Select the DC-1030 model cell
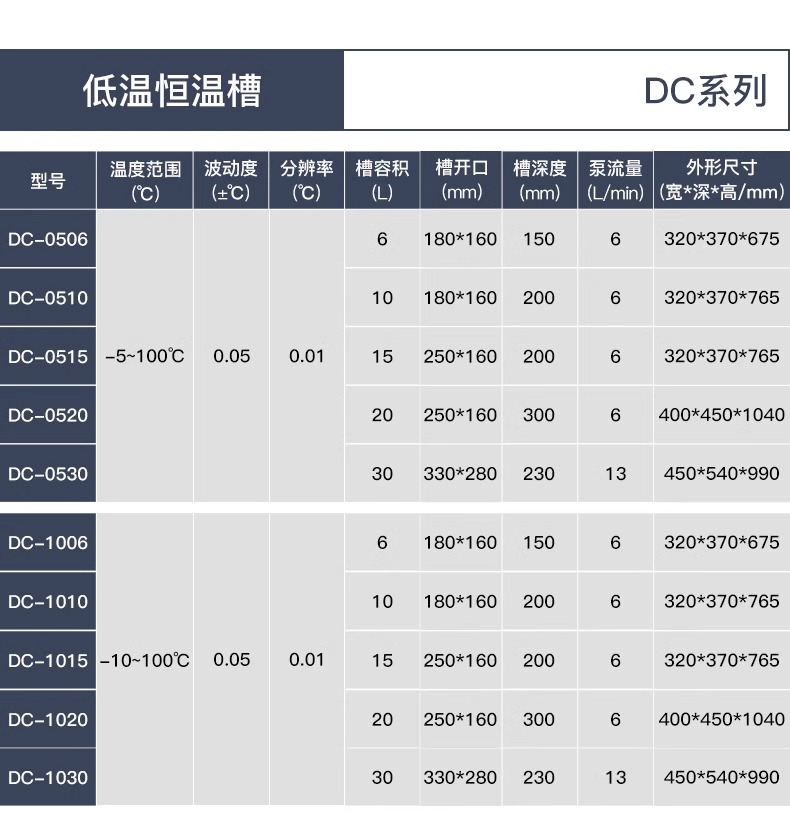790x813 pixels. tap(48, 777)
